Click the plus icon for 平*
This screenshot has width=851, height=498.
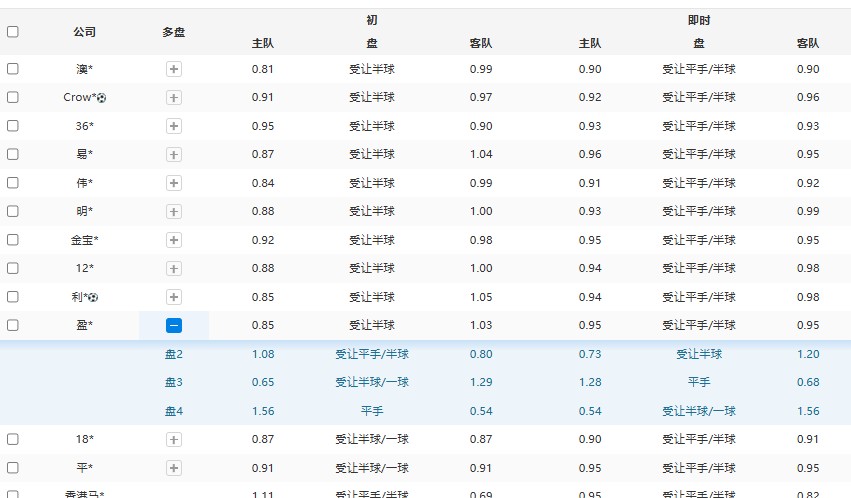(x=174, y=468)
